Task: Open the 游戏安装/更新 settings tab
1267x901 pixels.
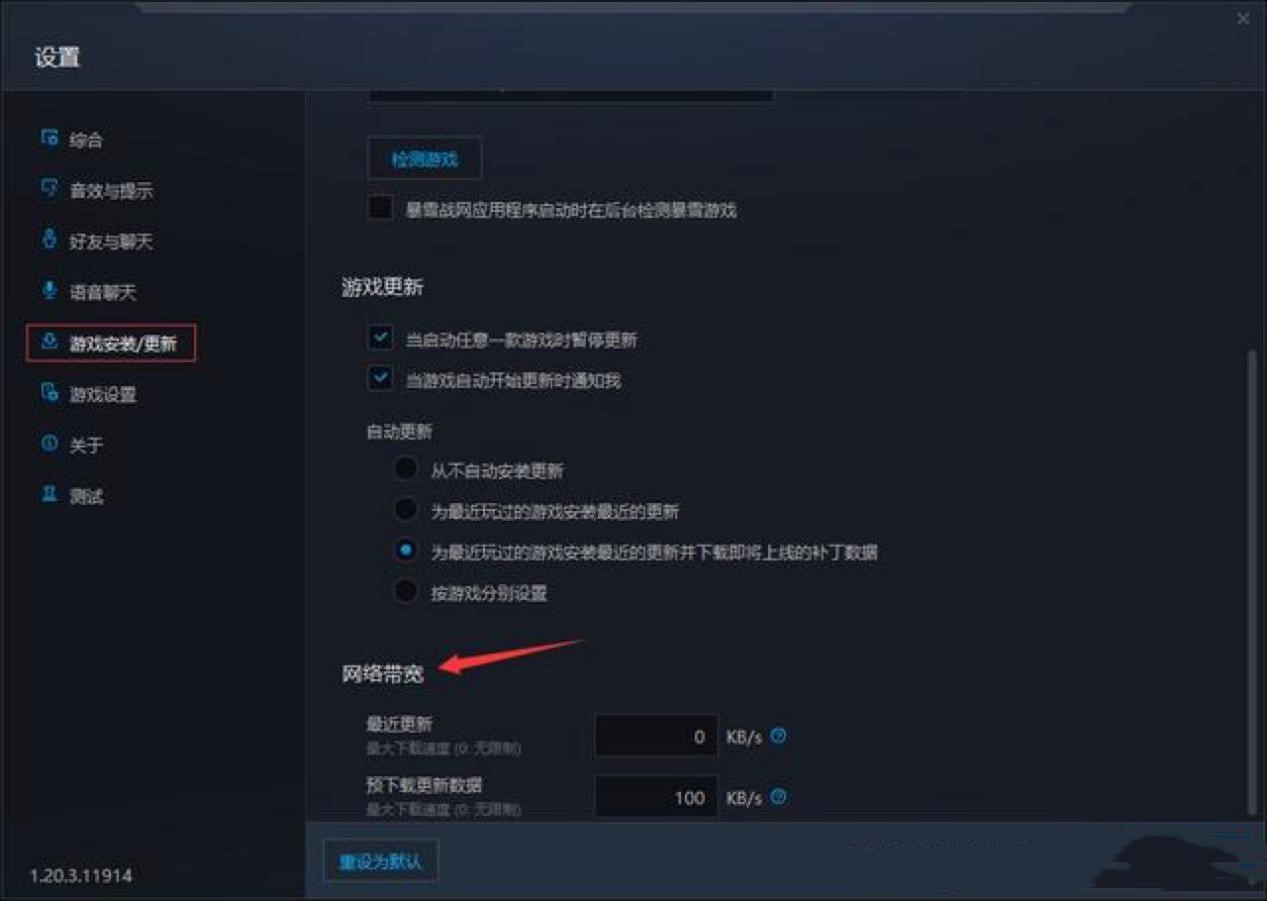Action: 111,343
